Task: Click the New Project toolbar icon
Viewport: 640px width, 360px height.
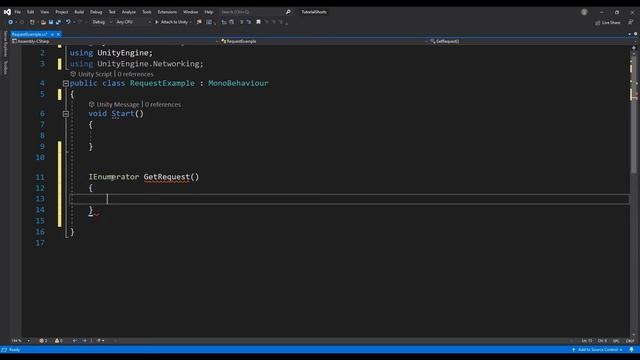Action: (32, 22)
